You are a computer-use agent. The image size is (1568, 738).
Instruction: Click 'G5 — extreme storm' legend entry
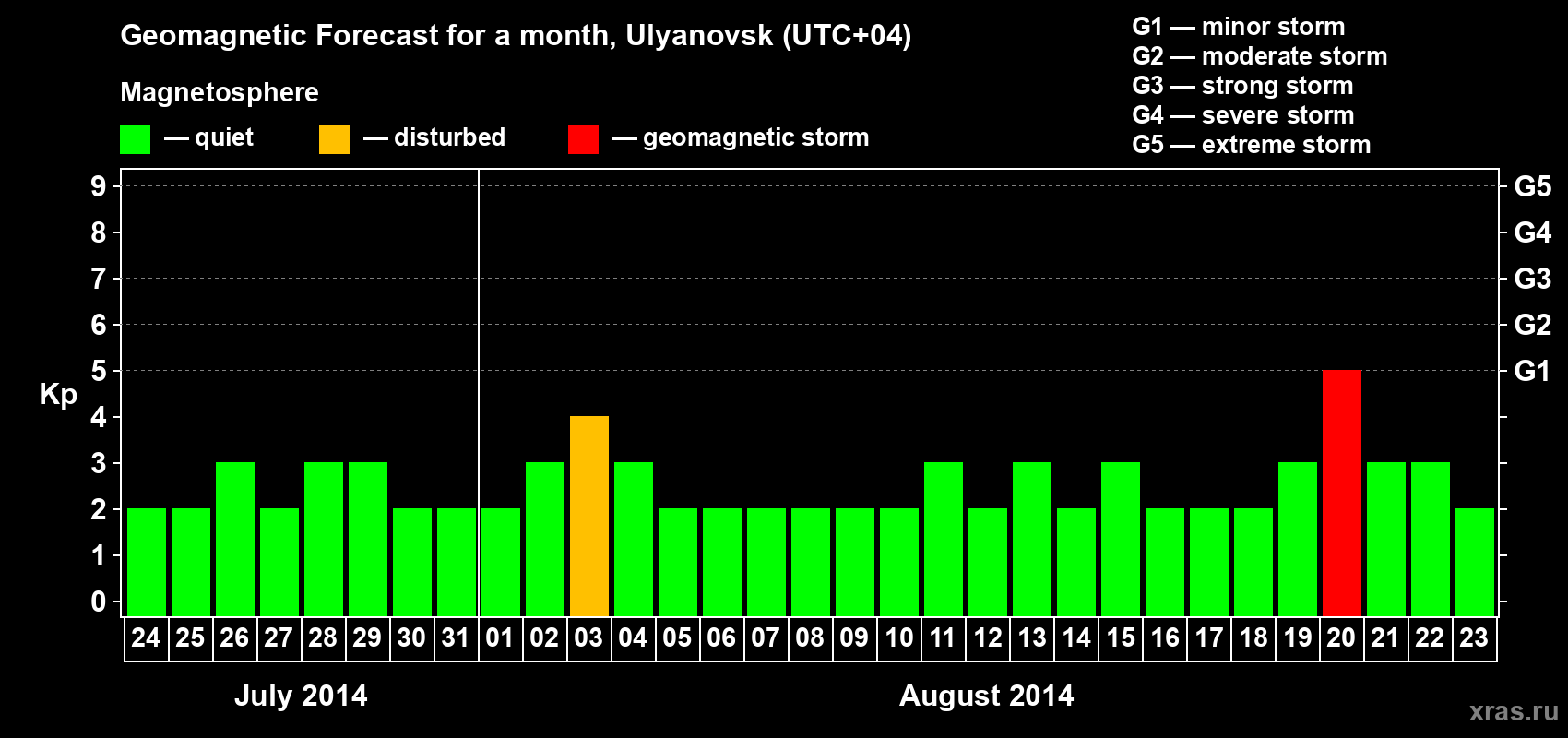point(1252,145)
